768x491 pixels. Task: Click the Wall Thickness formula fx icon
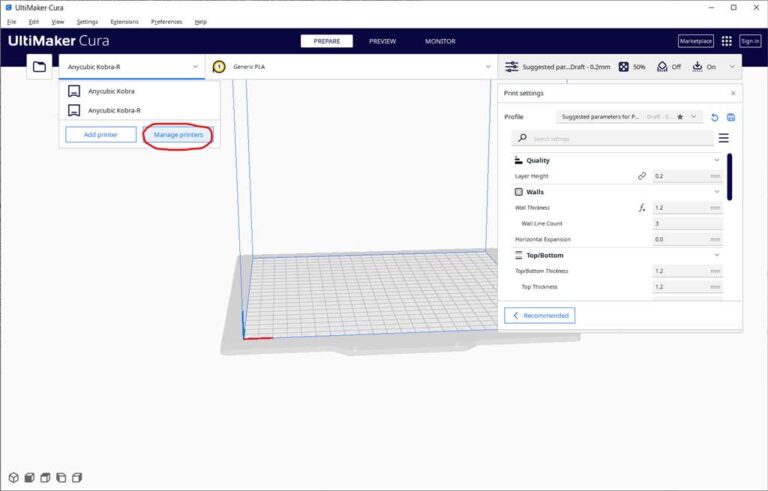point(642,208)
